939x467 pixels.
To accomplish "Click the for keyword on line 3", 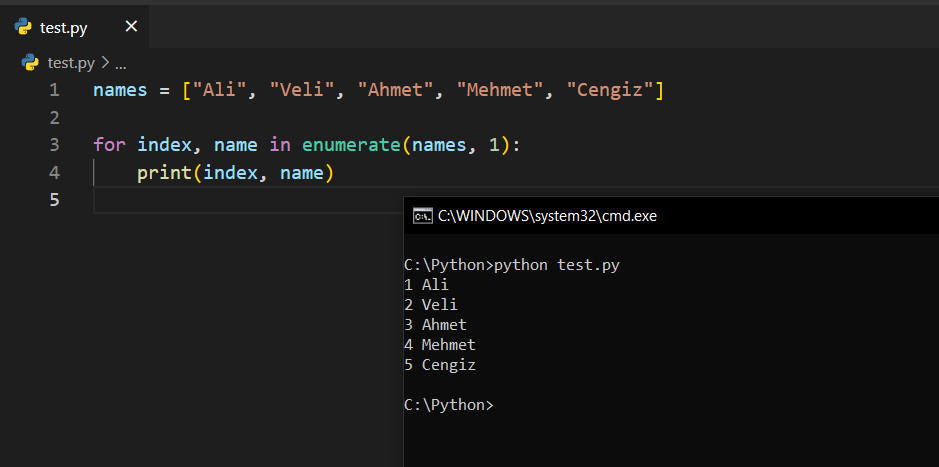I will 109,145.
